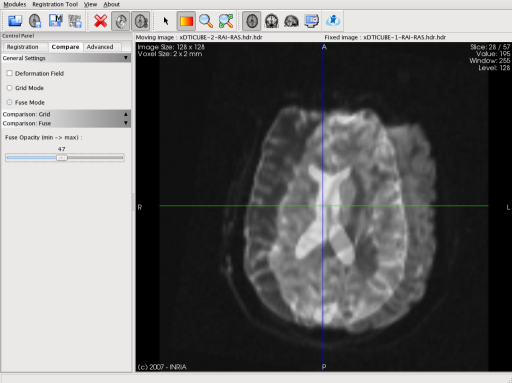Image resolution: width=512 pixels, height=383 pixels.
Task: Switch to sagittal view icon
Action: click(292, 21)
